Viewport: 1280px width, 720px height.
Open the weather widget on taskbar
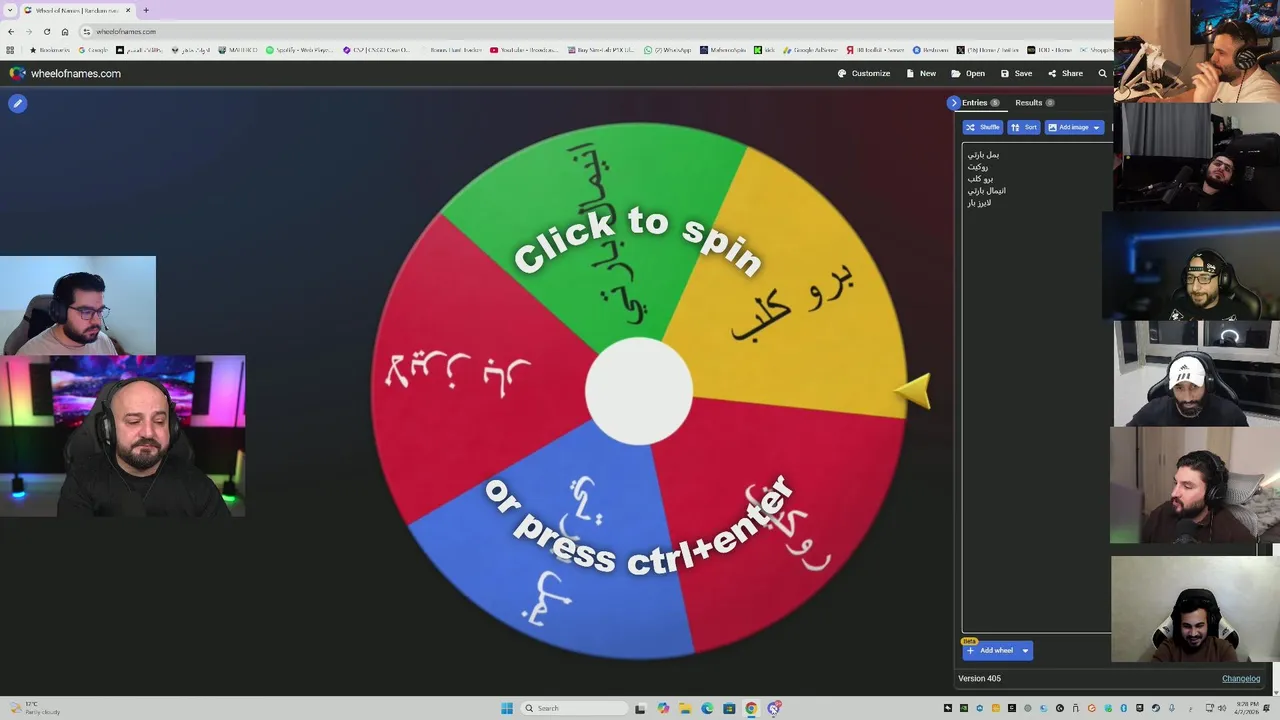(35, 708)
